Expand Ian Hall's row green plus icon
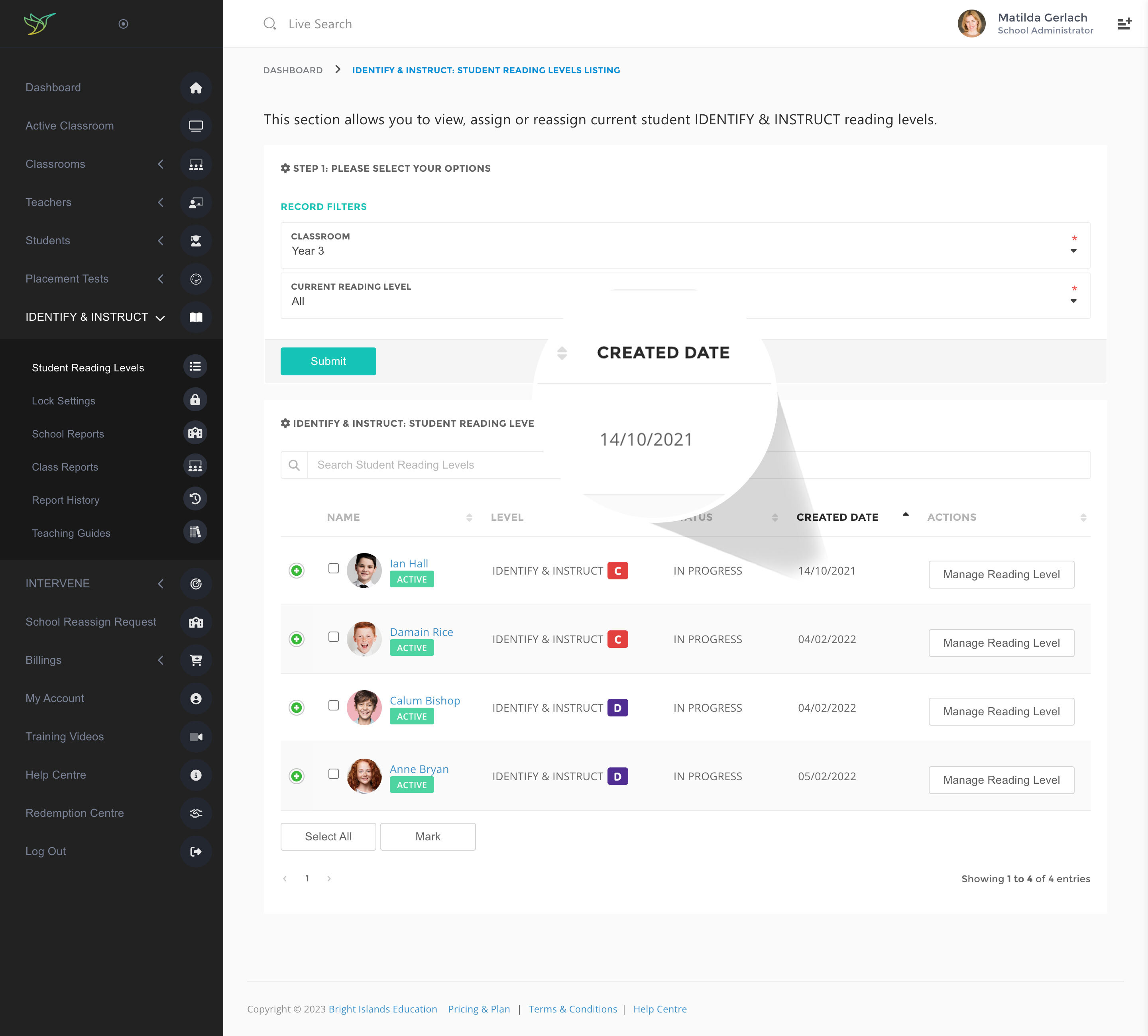1148x1036 pixels. tap(296, 570)
